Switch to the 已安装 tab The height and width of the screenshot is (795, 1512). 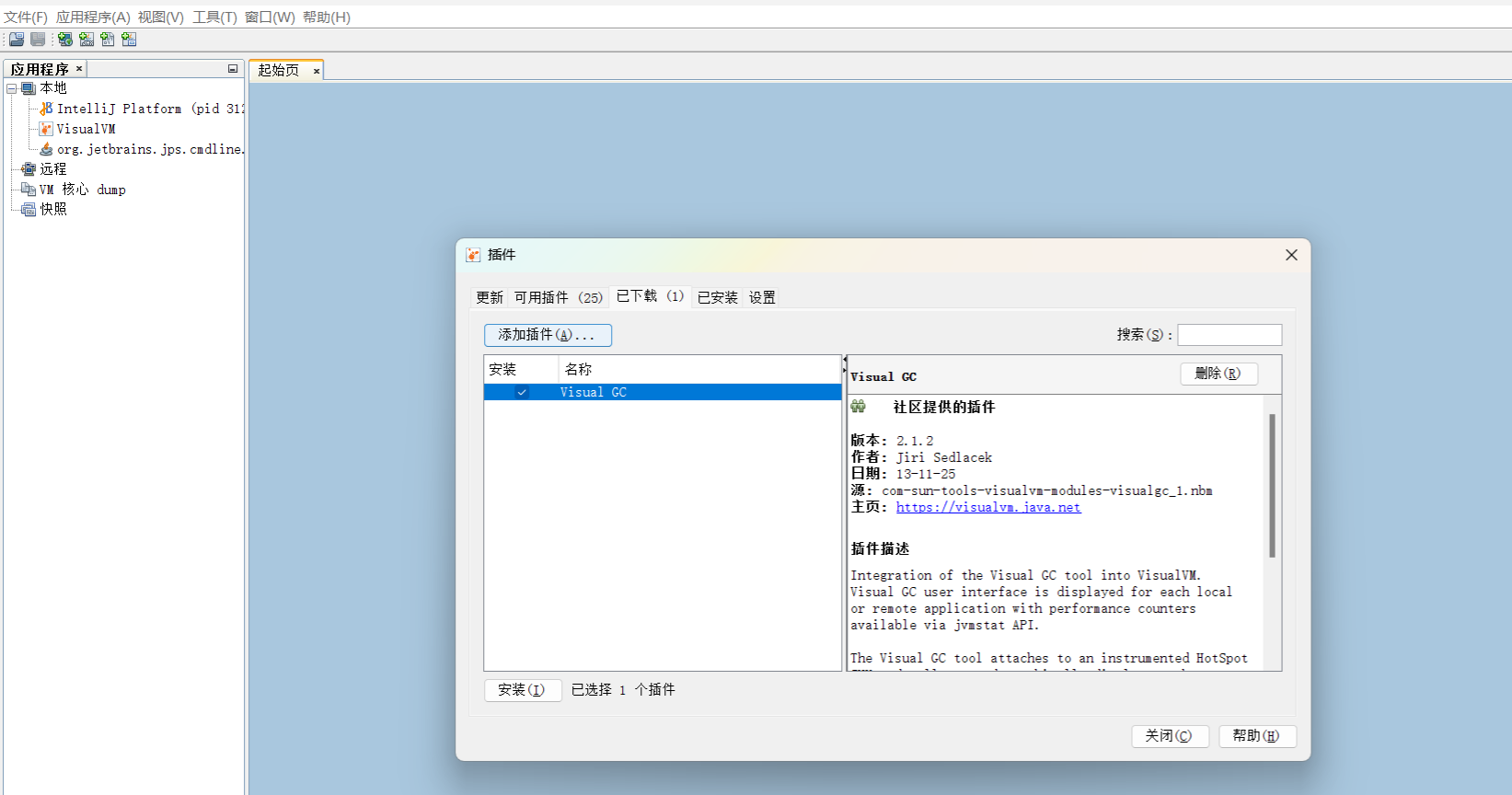(718, 297)
